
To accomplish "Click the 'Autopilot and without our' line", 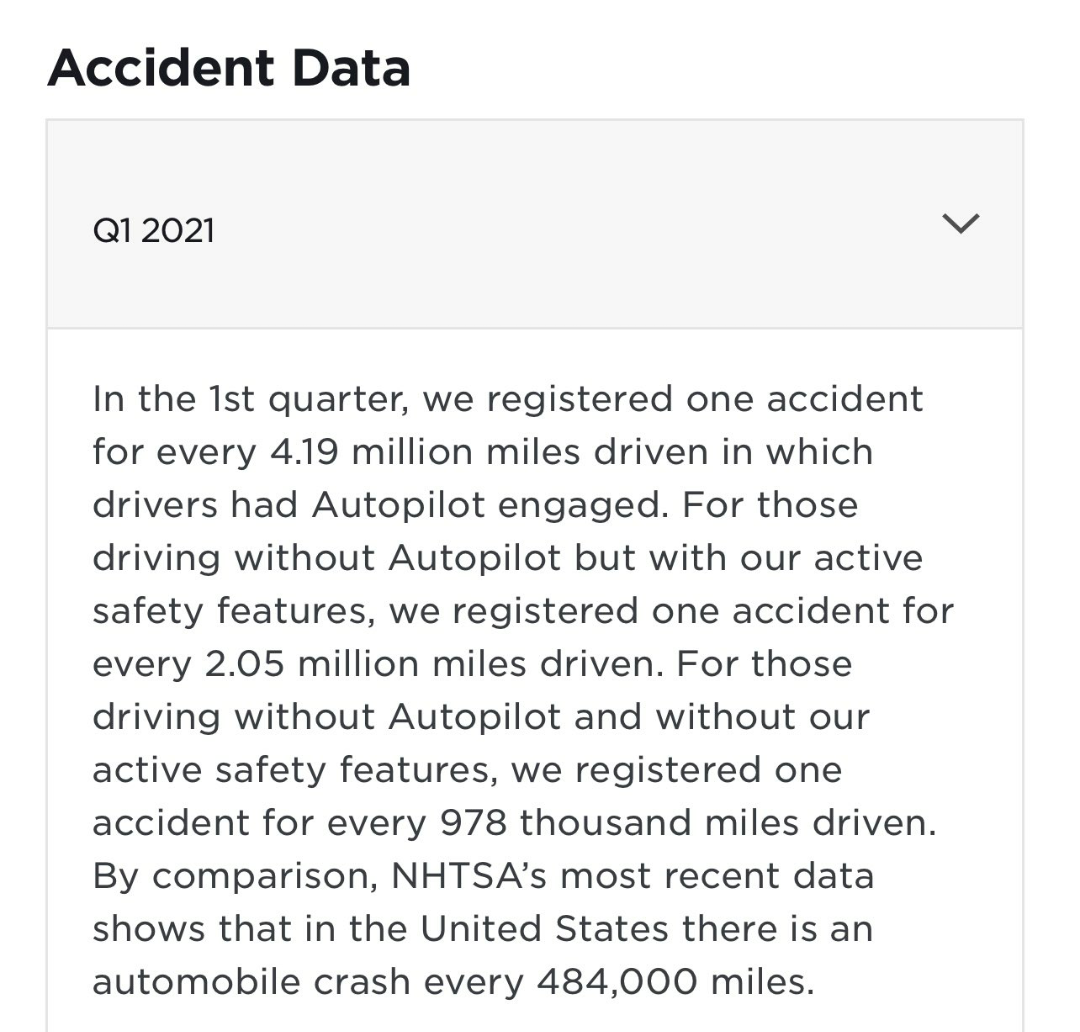I will [629, 717].
